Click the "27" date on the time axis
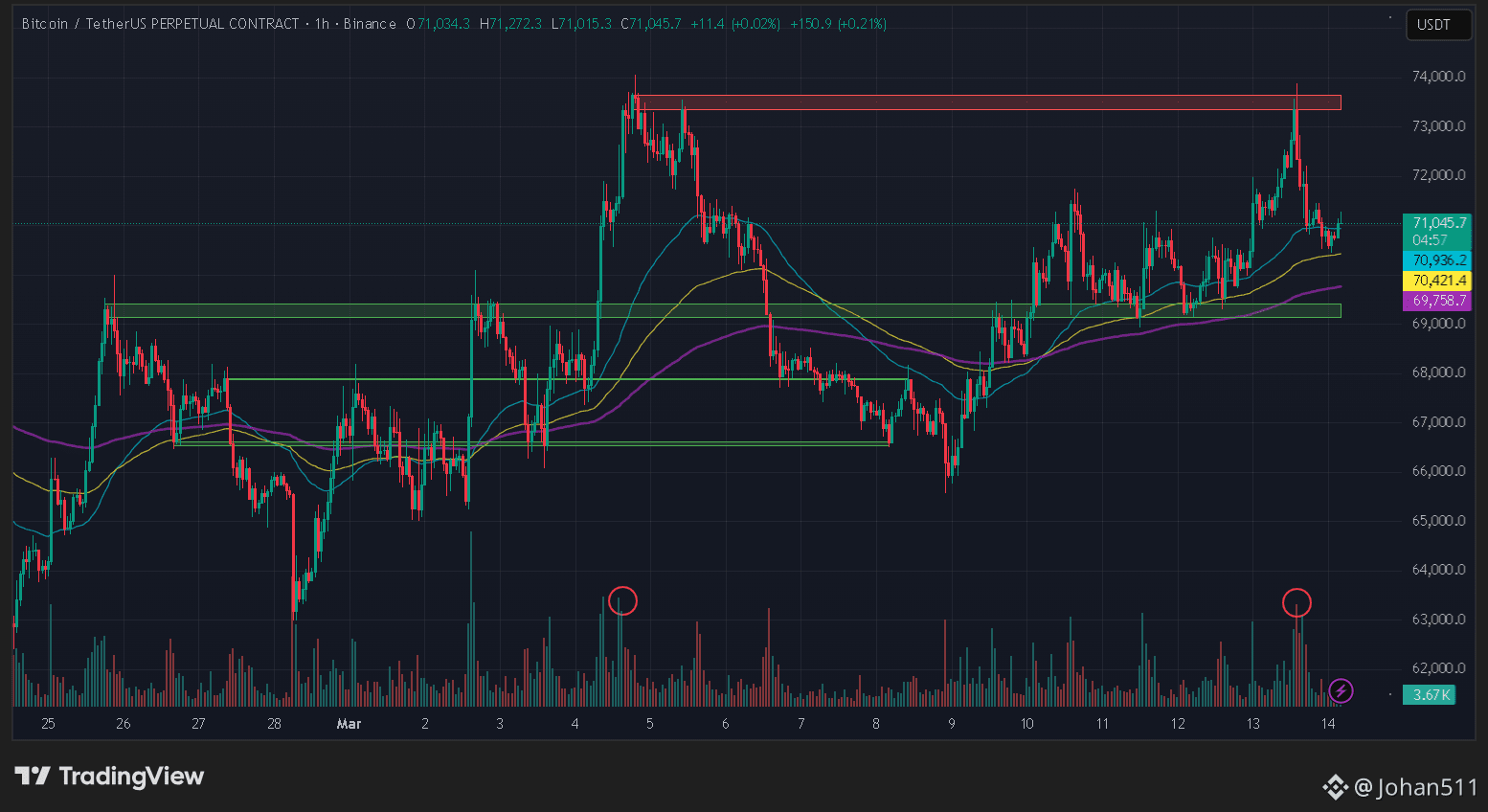 pos(198,724)
